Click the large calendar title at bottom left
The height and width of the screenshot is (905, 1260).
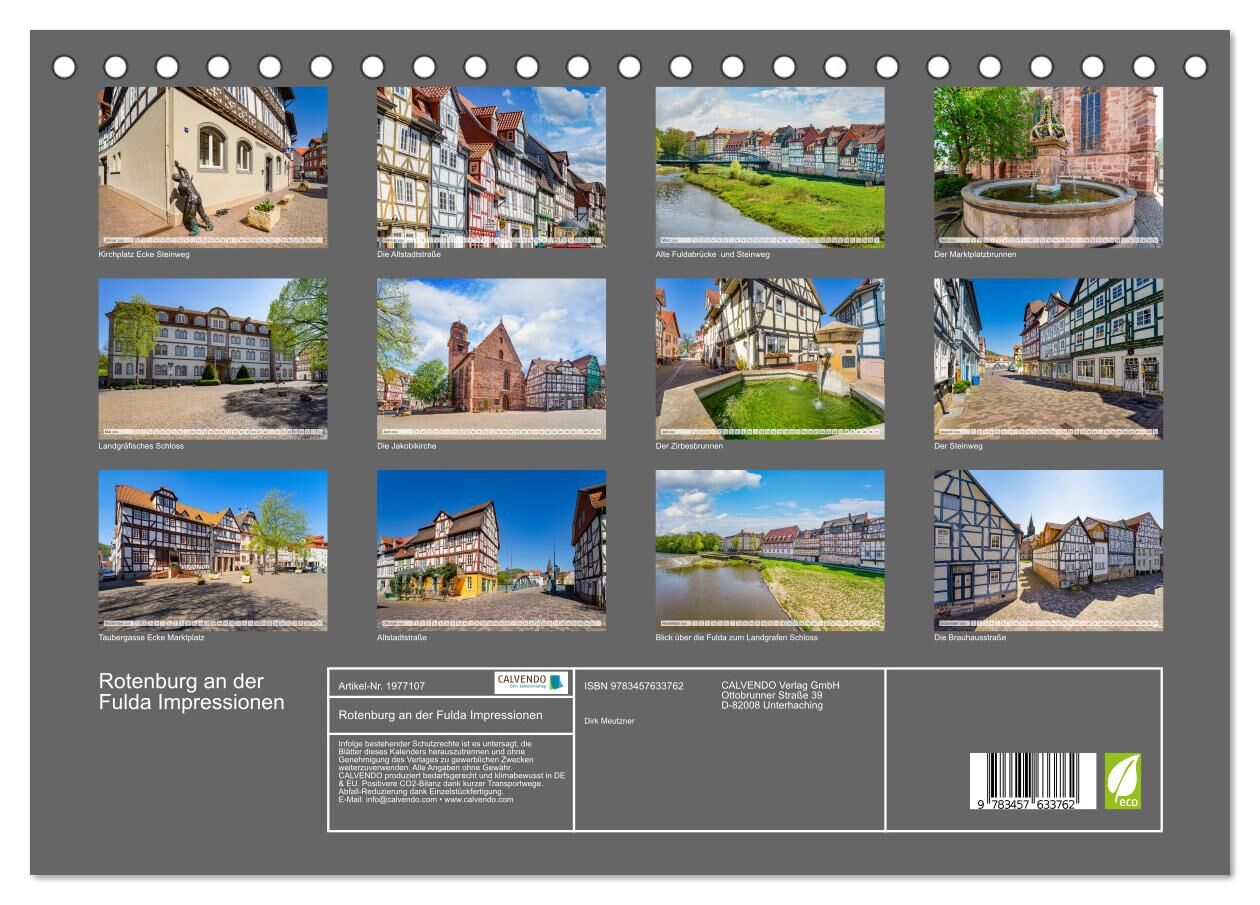coord(191,692)
